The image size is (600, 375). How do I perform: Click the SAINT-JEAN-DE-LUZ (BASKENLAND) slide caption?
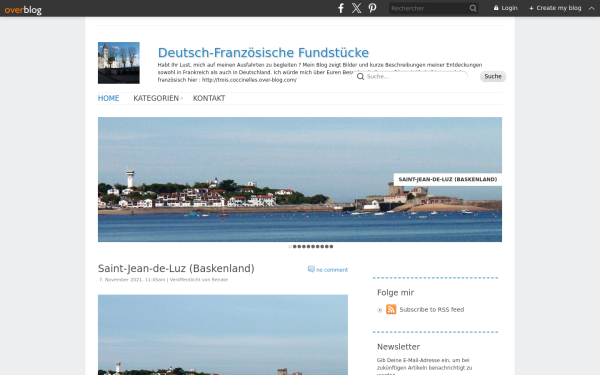[448, 179]
